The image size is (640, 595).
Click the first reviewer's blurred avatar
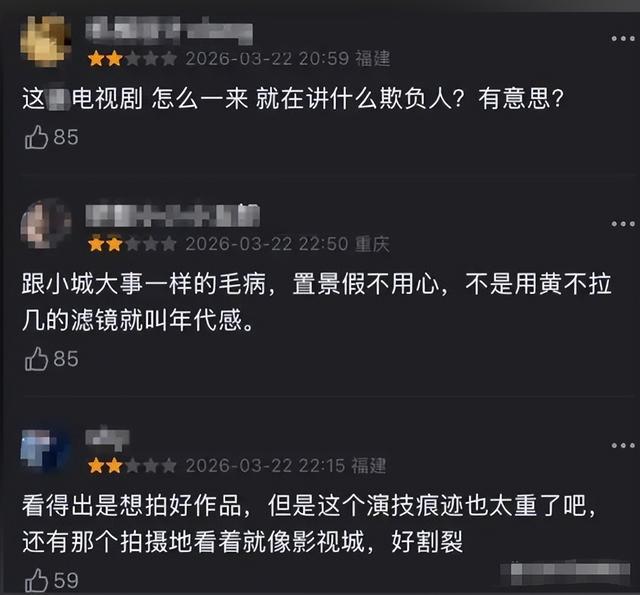pyautogui.click(x=45, y=41)
